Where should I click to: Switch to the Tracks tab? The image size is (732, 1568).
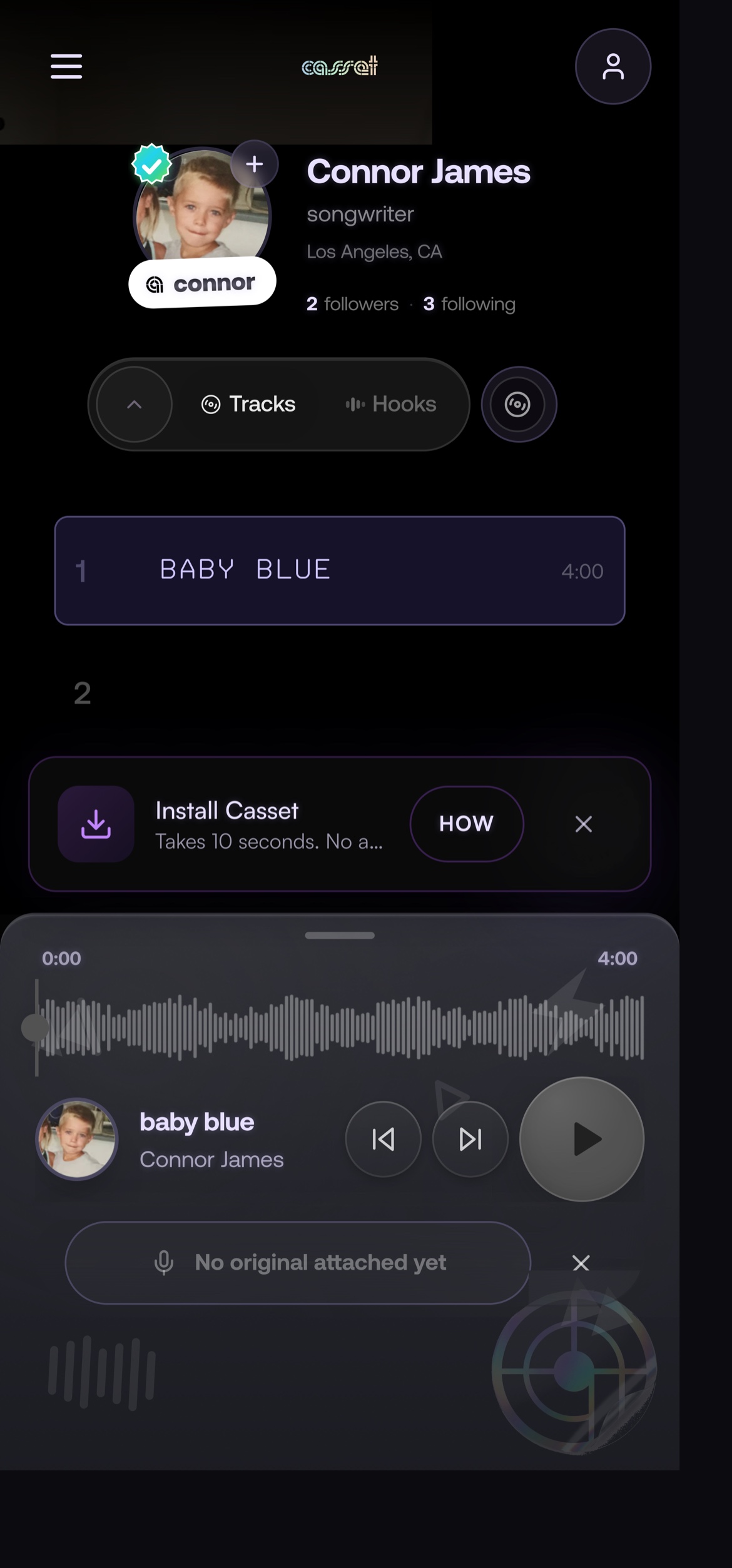click(x=248, y=404)
